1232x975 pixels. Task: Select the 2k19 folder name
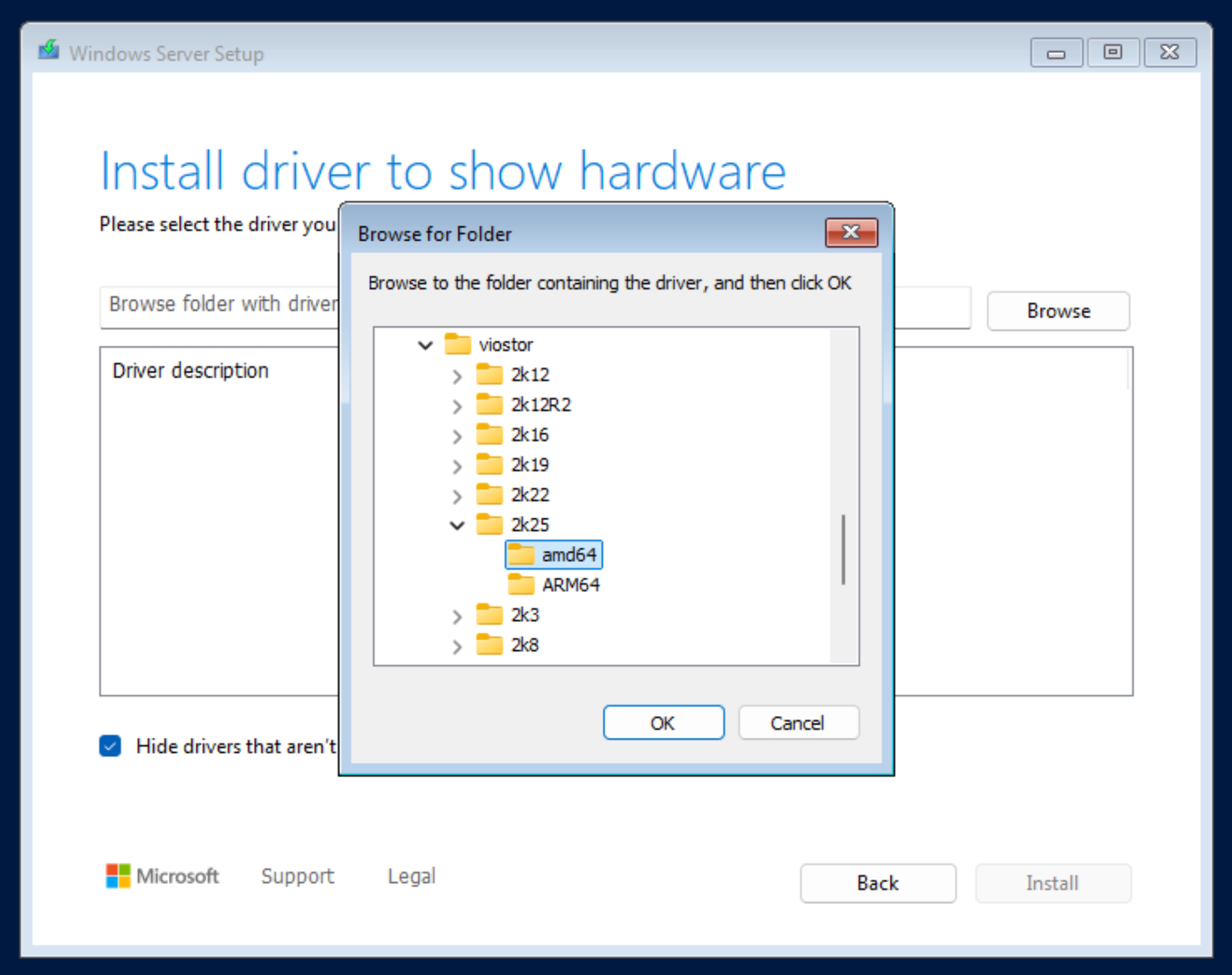point(530,464)
